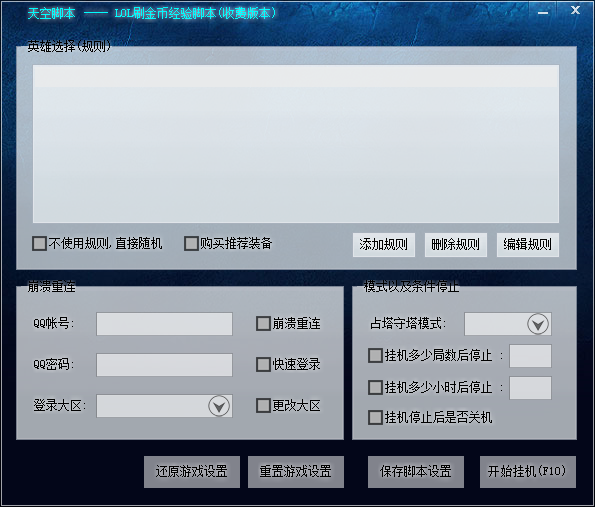Start with 开始挂机(F10) button

point(528,472)
